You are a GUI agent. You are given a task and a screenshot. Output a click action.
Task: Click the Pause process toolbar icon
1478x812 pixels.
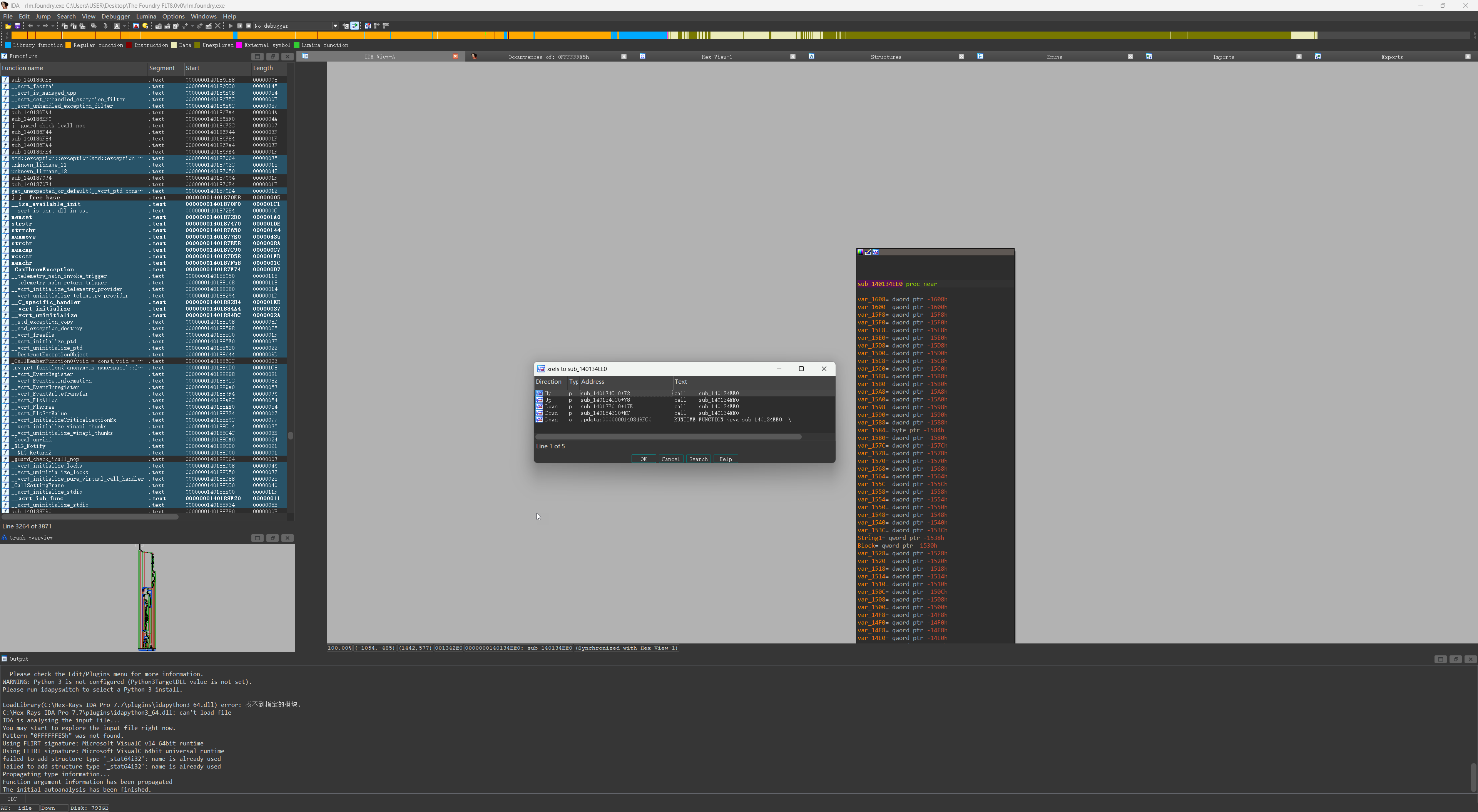point(240,26)
